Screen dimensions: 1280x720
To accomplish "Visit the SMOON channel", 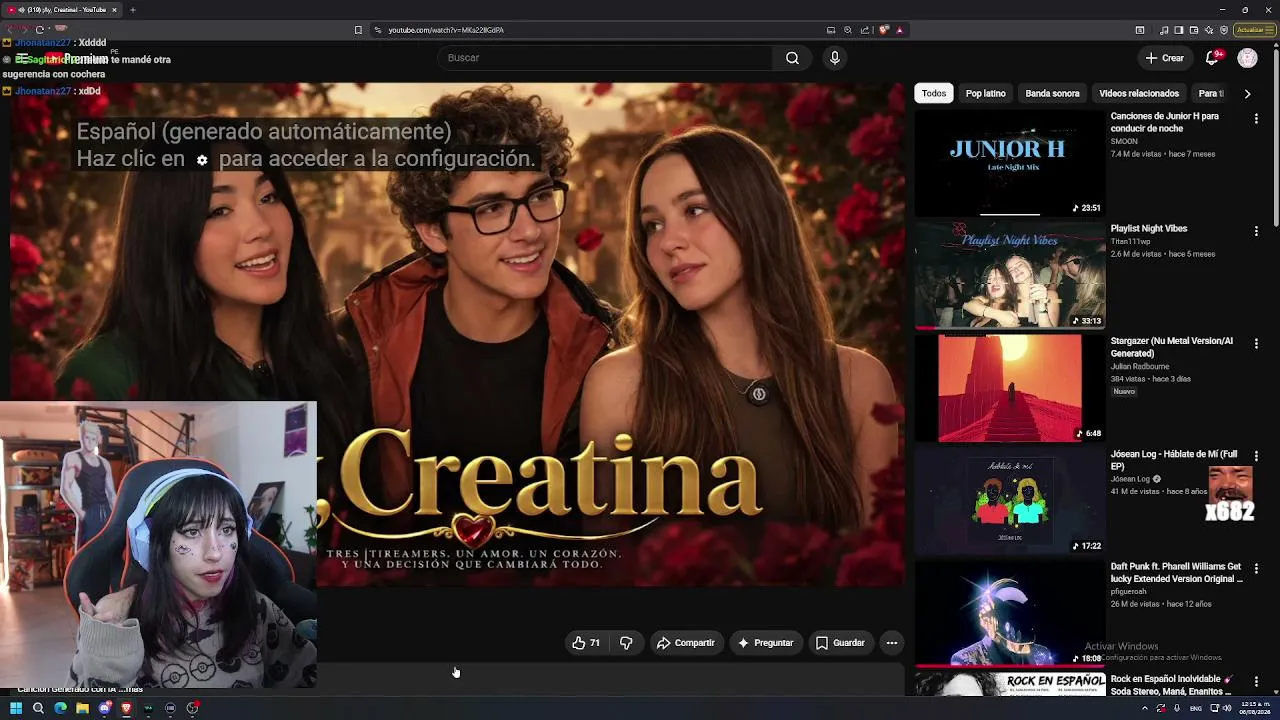I will click(1124, 142).
